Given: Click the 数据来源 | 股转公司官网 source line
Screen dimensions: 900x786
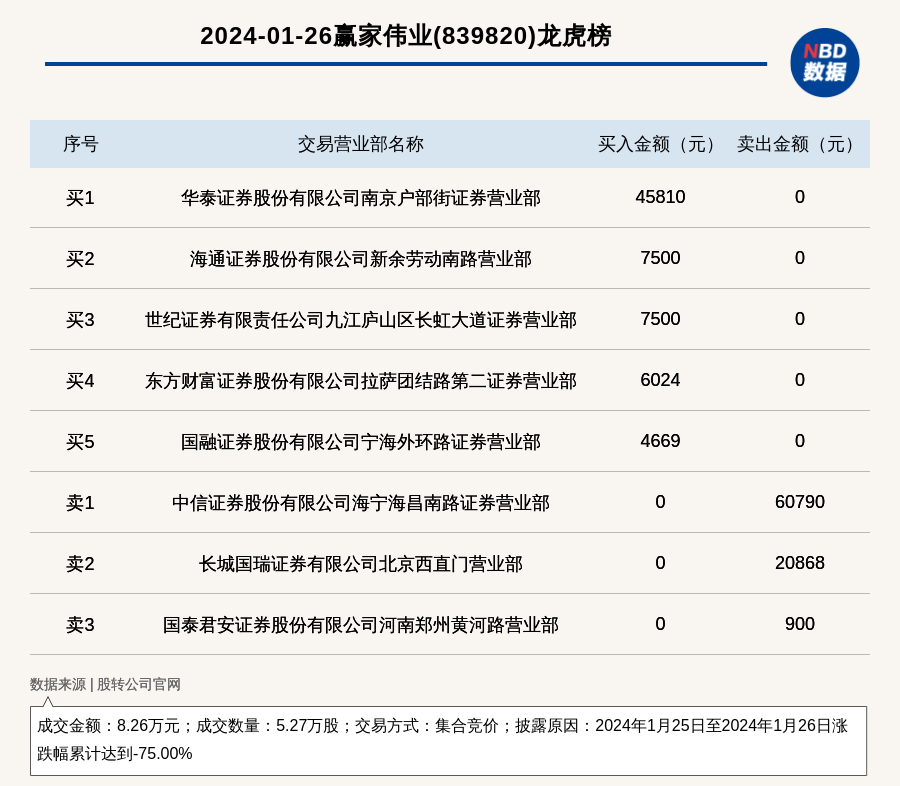Looking at the screenshot, I should [105, 684].
